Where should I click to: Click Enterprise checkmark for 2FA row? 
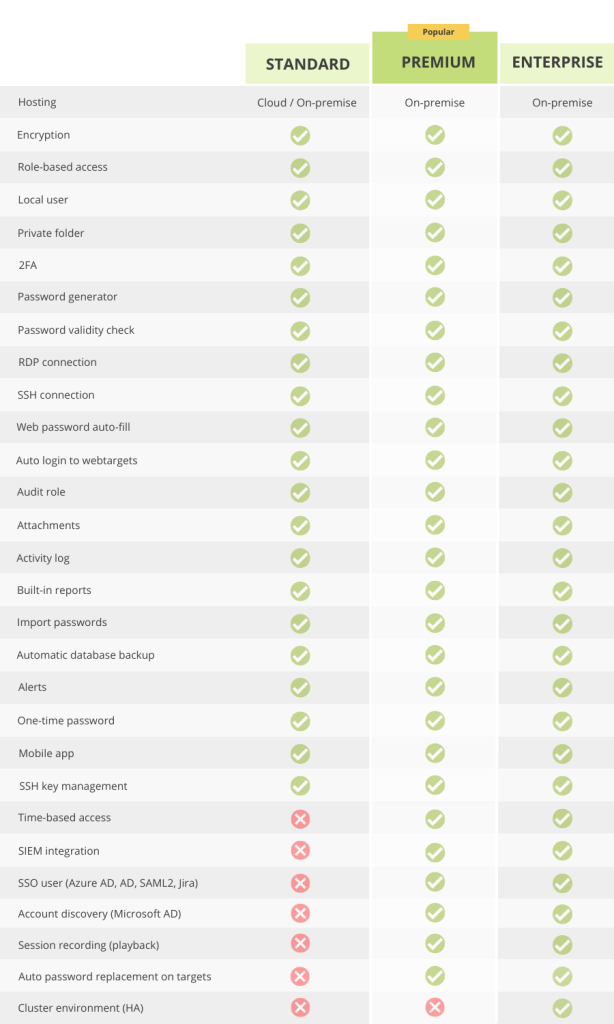562,266
